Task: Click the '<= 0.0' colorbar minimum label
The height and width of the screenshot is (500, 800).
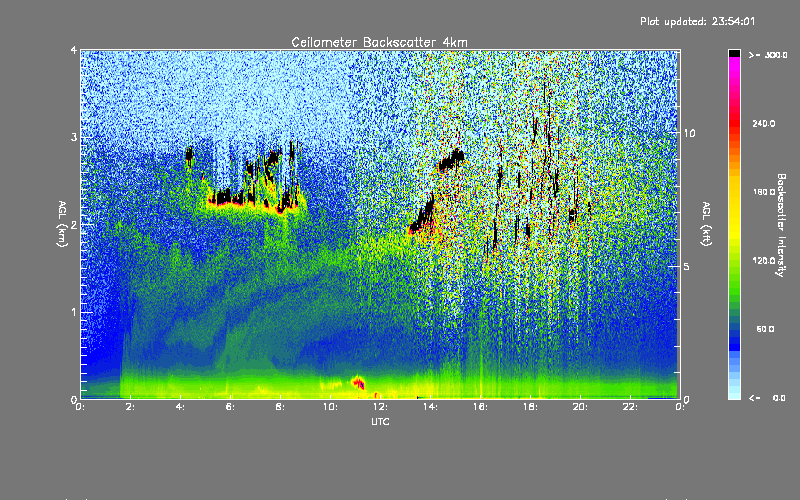Action: click(767, 398)
